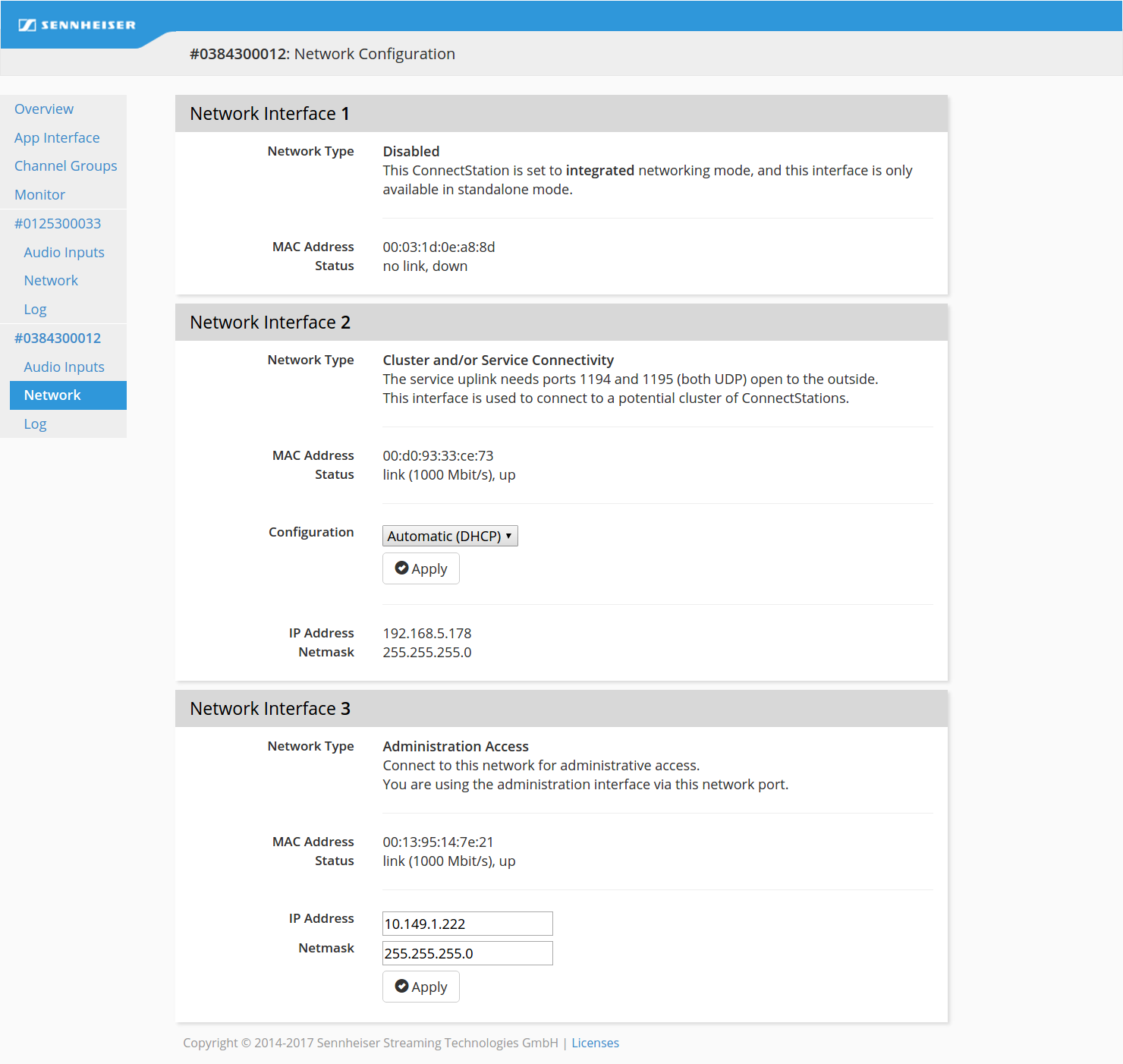Select device #0125300033 in sidebar

click(x=58, y=224)
